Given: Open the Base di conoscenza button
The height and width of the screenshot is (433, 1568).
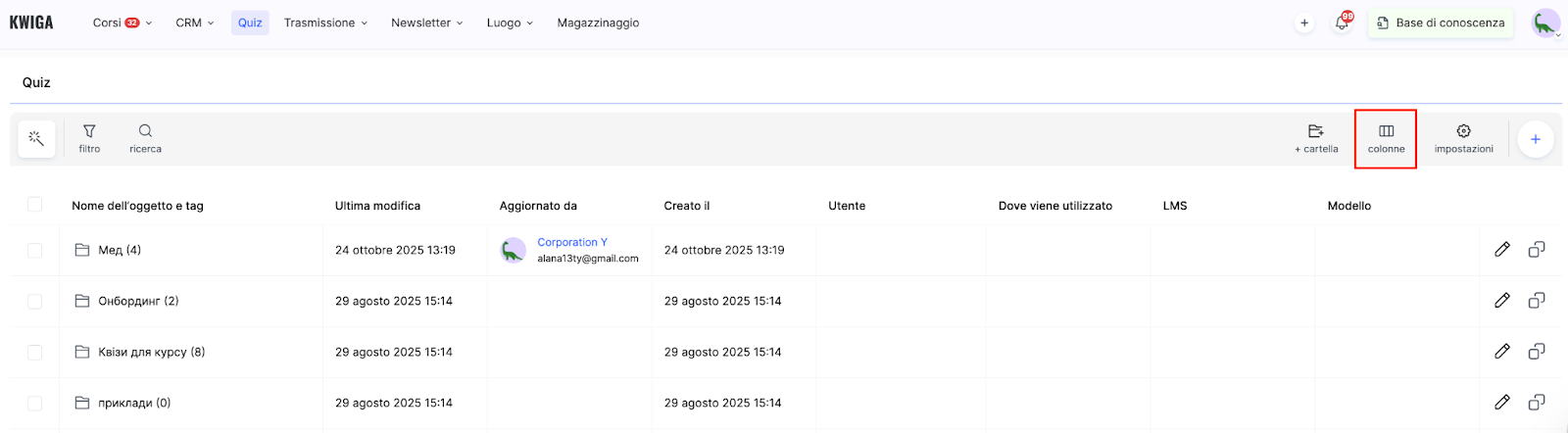Looking at the screenshot, I should click(1440, 23).
